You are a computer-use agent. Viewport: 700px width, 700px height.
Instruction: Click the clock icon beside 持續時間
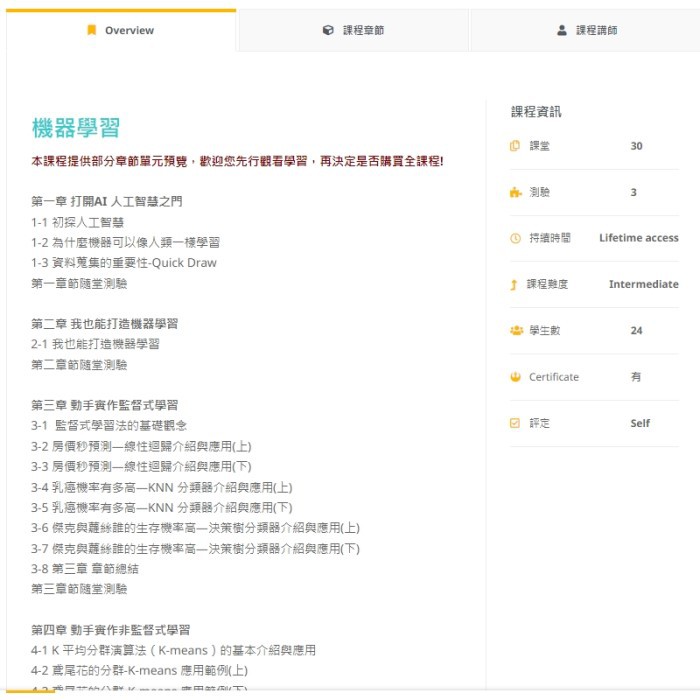point(515,238)
